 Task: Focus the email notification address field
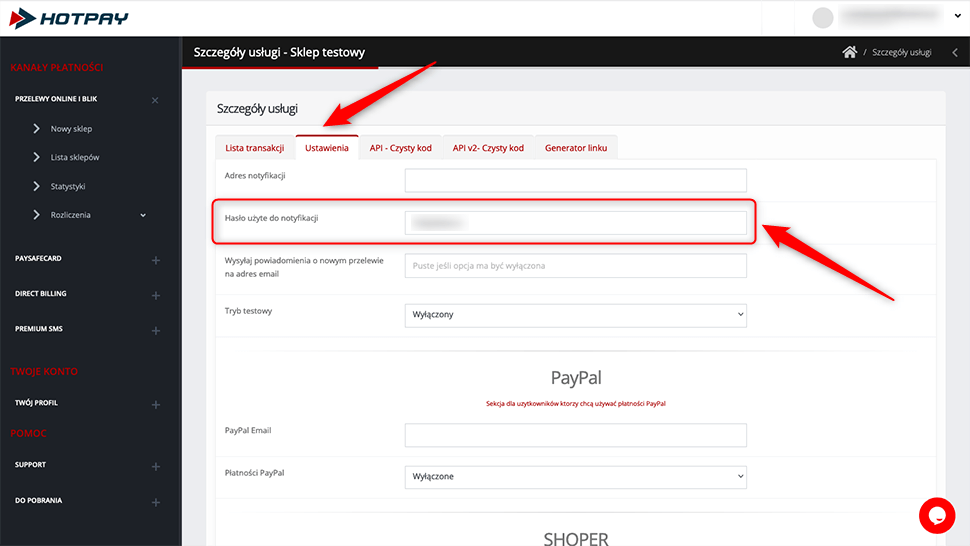click(x=575, y=266)
